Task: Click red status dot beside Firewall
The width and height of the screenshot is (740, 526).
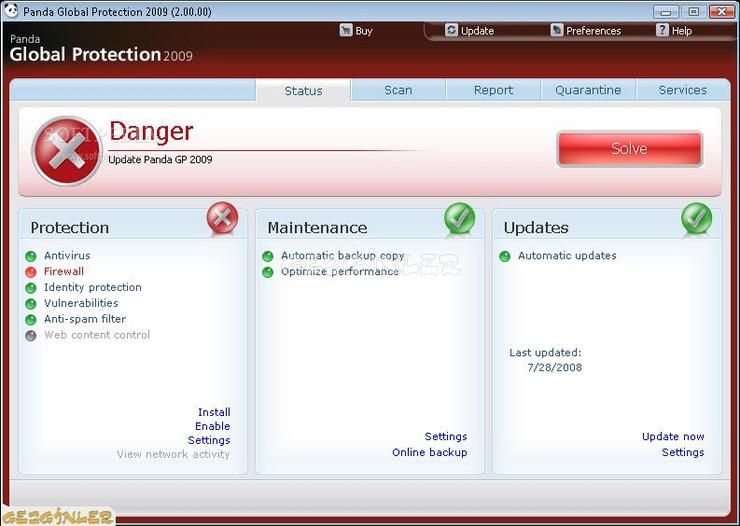Action: point(31,272)
